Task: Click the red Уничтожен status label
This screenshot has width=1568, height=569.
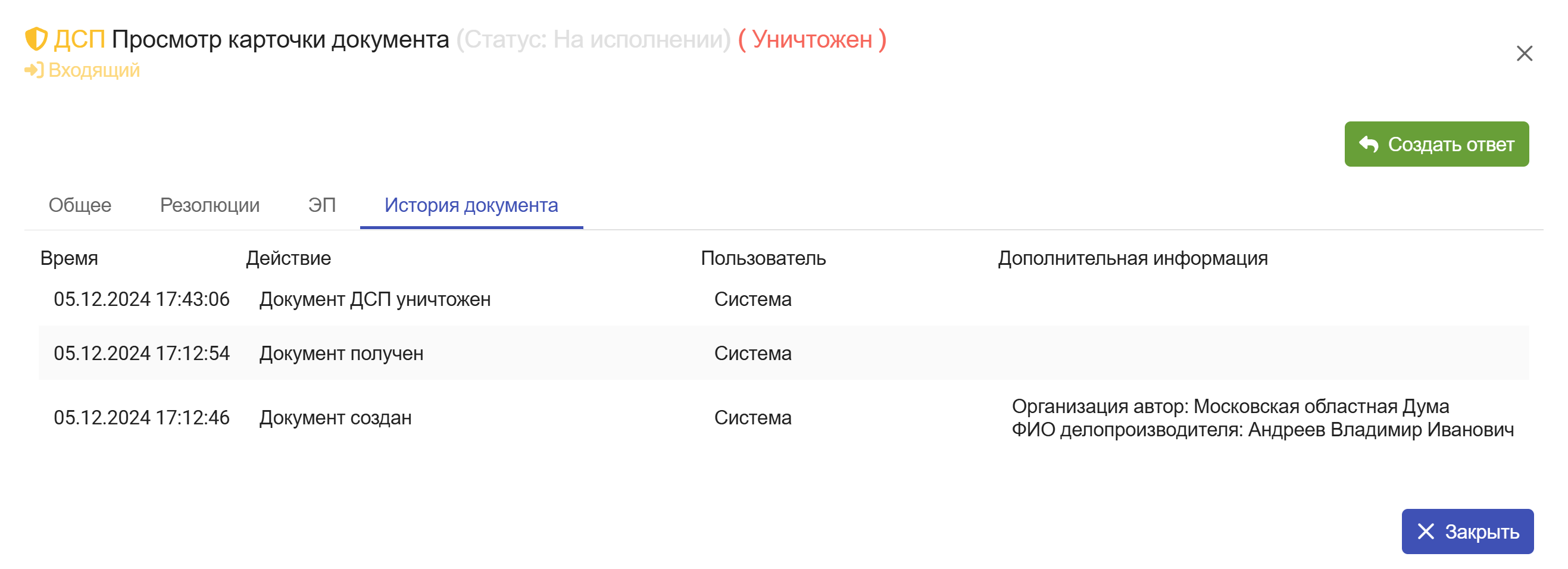Action: tap(812, 39)
